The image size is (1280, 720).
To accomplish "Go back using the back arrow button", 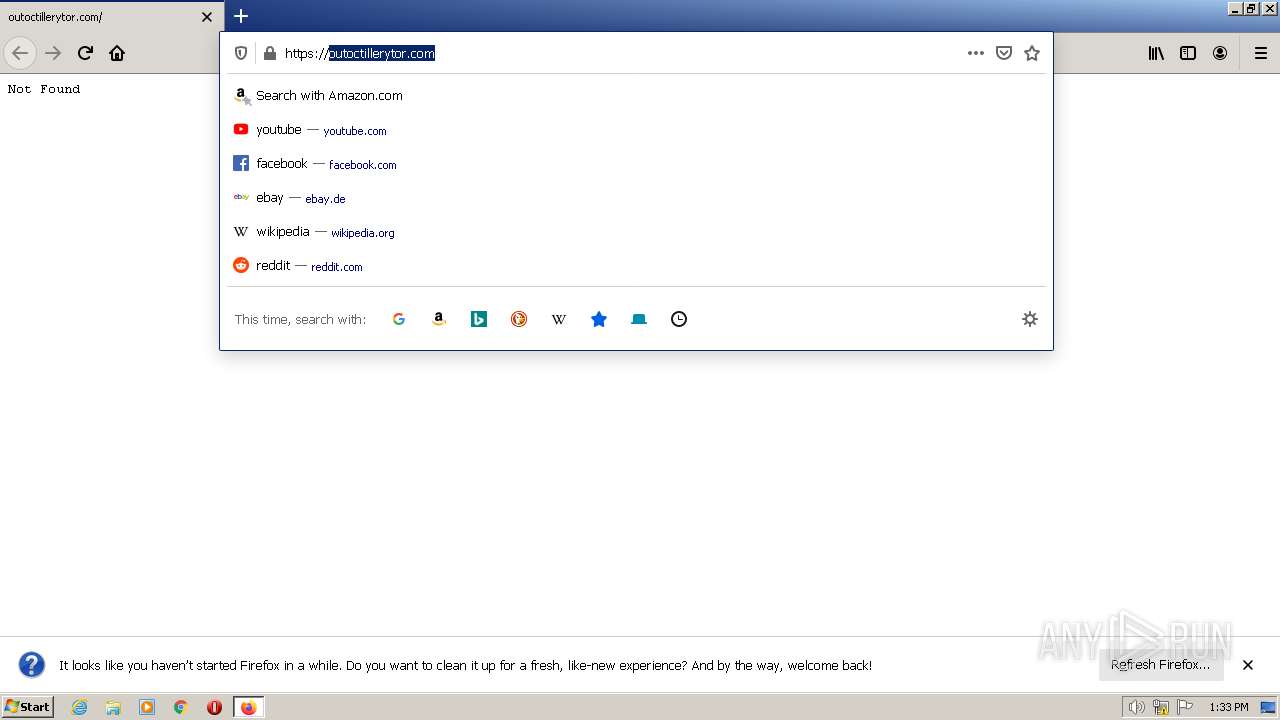I will tap(20, 53).
